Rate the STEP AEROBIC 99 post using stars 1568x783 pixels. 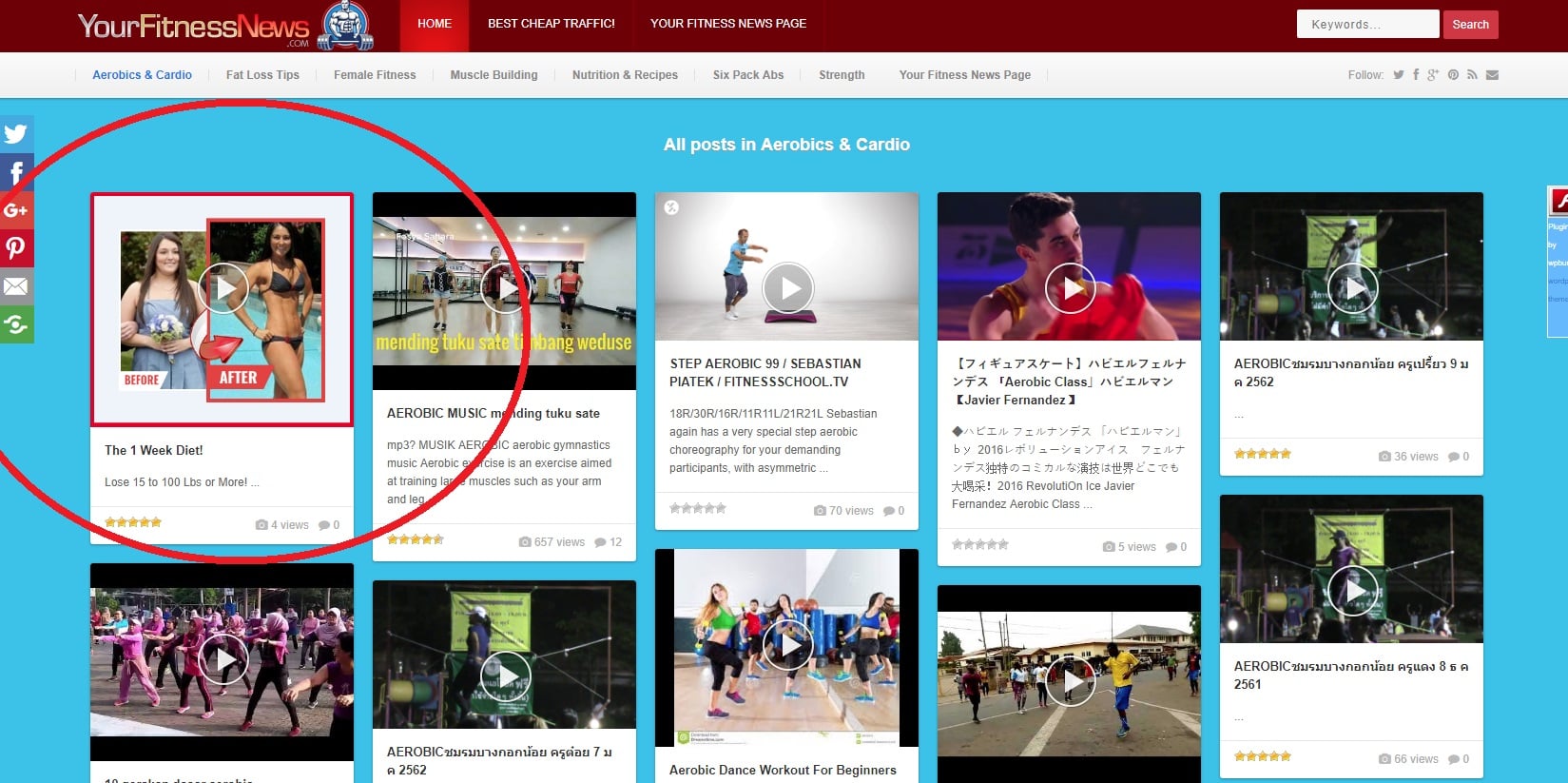click(698, 509)
